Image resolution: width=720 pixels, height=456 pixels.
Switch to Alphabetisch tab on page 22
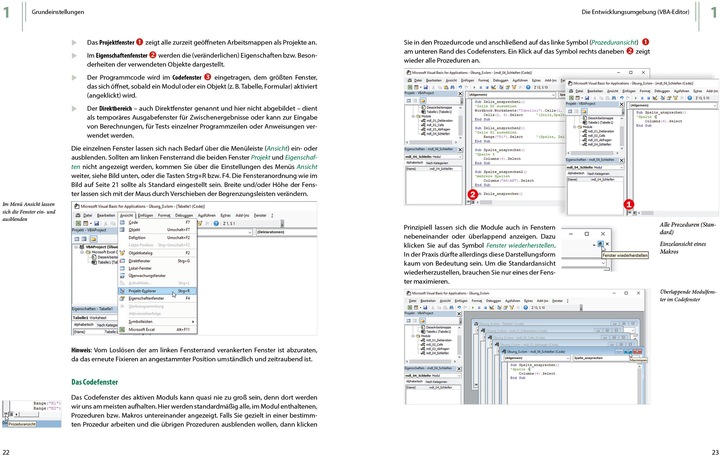pyautogui.click(x=84, y=325)
